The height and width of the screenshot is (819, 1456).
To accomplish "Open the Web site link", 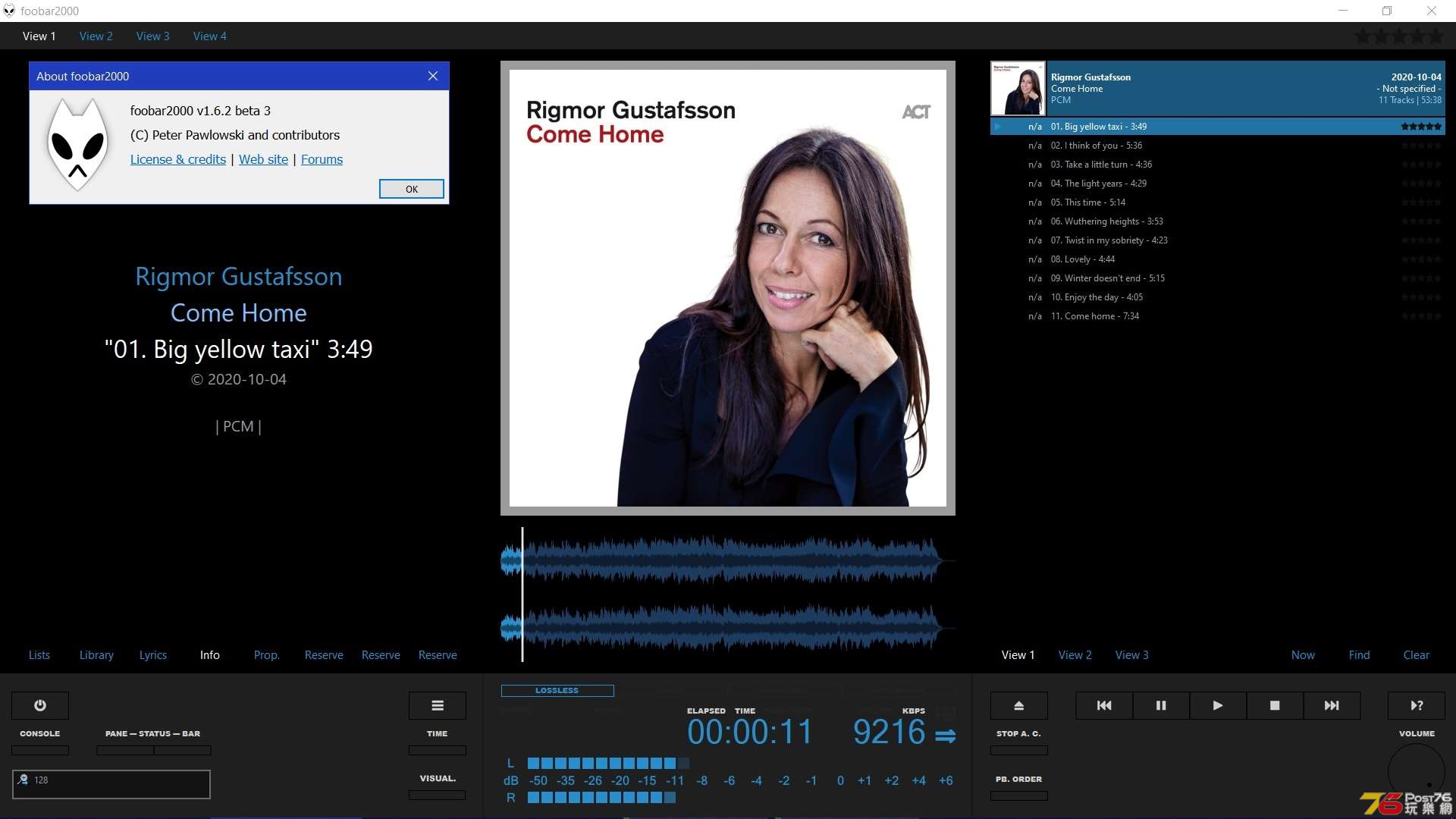I will click(264, 159).
